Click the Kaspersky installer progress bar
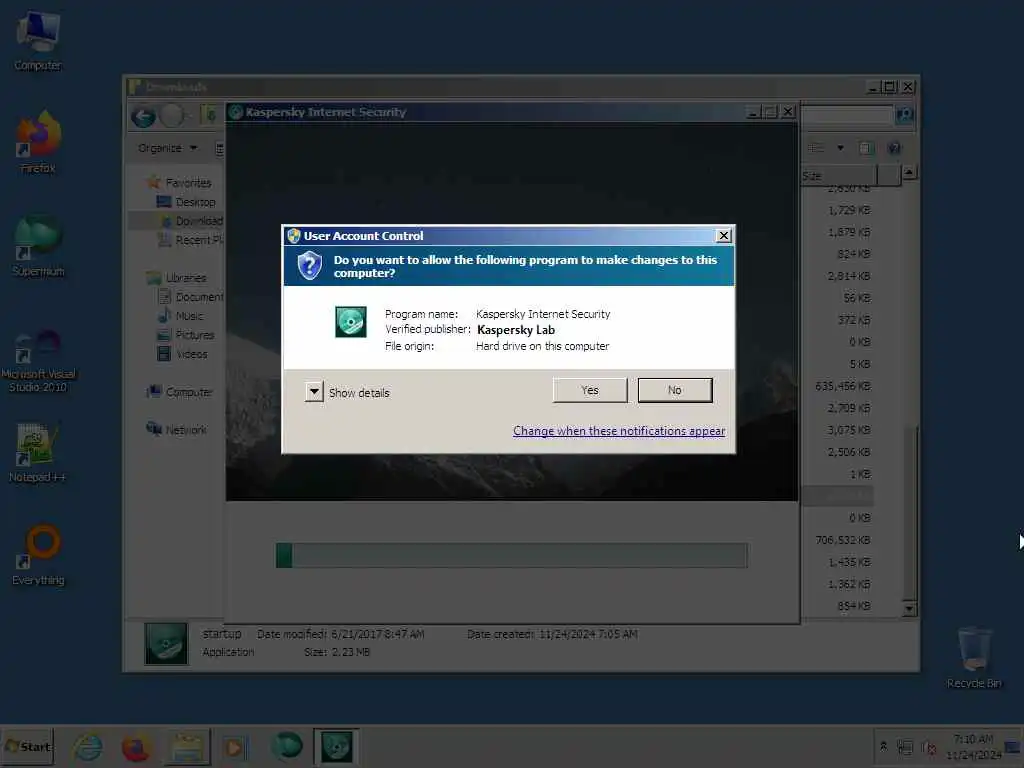The width and height of the screenshot is (1024, 768). (x=512, y=555)
